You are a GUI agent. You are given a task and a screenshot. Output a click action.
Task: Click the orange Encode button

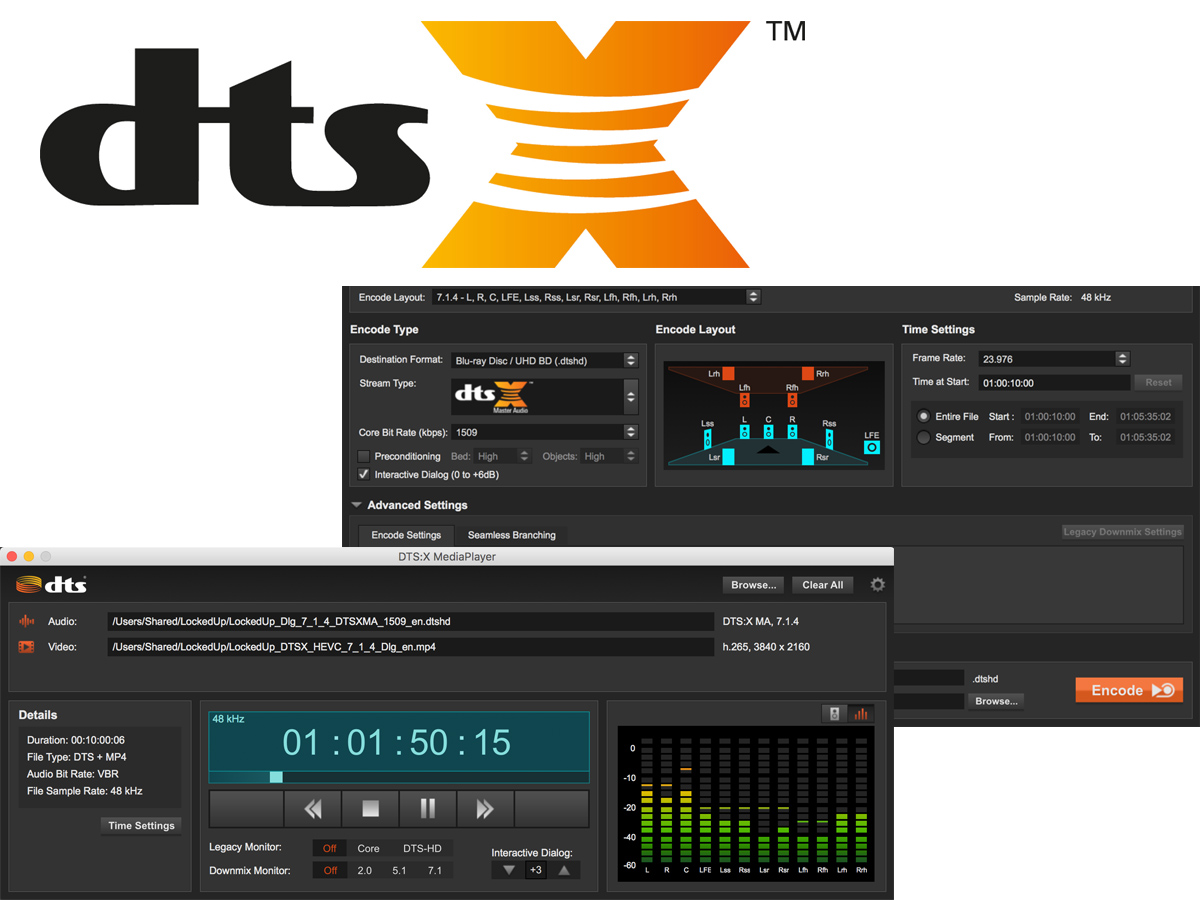[1128, 690]
